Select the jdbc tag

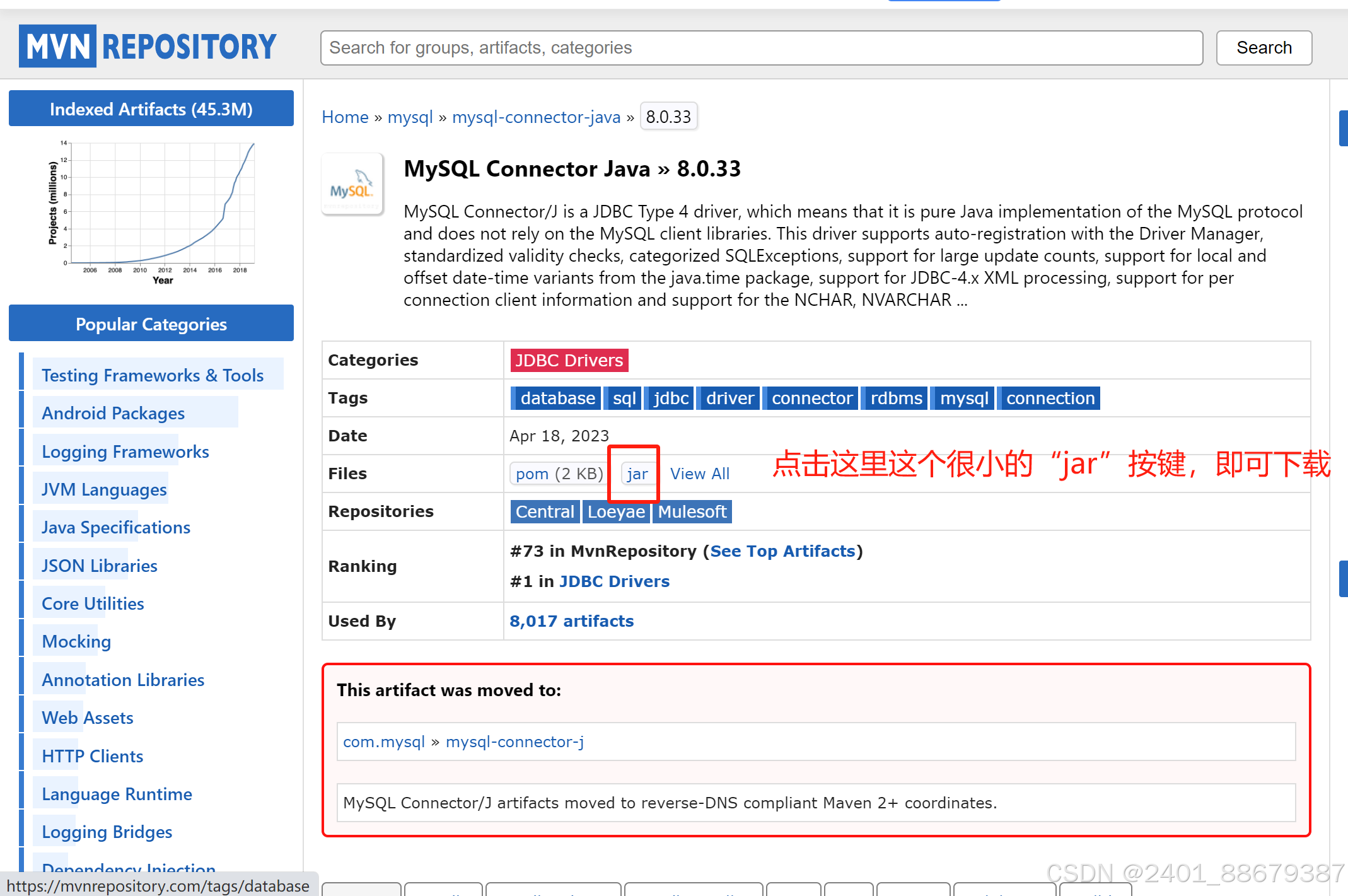point(670,399)
